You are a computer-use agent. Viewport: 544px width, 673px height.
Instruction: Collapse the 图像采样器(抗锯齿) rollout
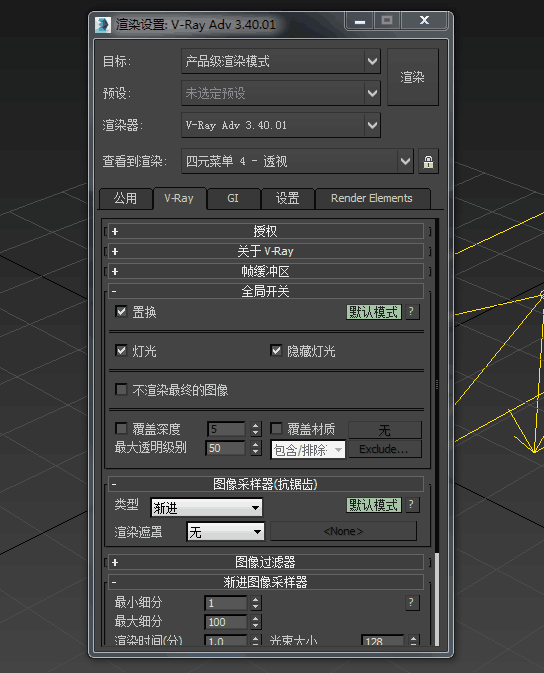coord(266,484)
